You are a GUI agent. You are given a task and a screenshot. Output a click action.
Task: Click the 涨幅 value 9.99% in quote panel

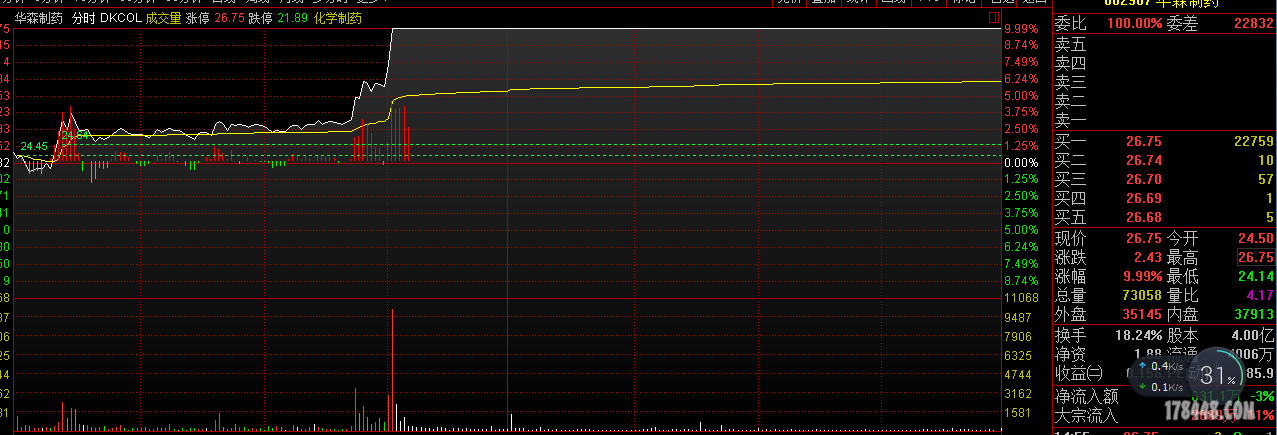coord(1141,276)
